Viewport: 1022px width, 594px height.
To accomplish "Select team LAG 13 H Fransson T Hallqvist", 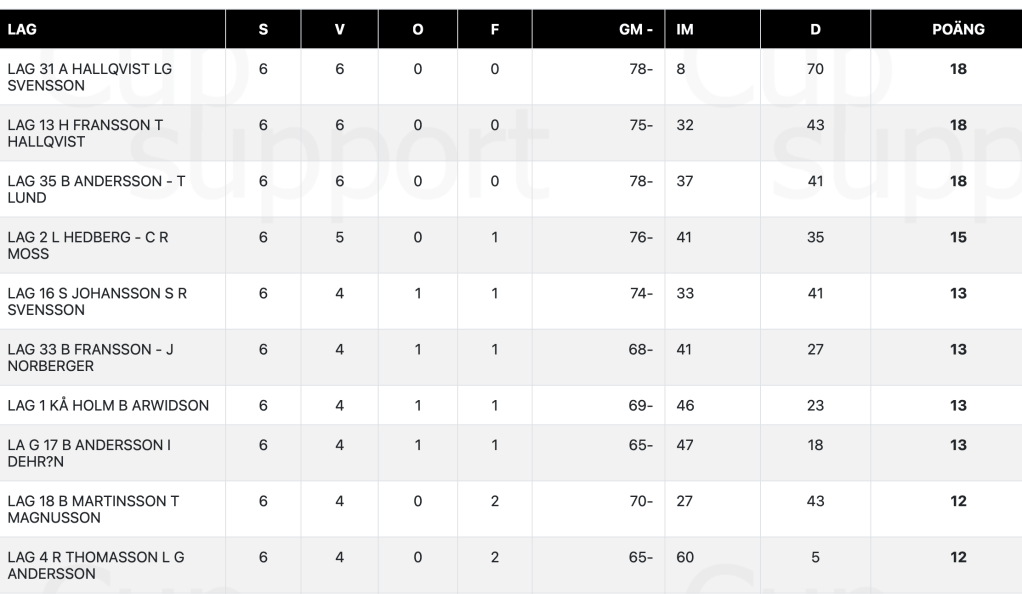I will click(x=84, y=133).
